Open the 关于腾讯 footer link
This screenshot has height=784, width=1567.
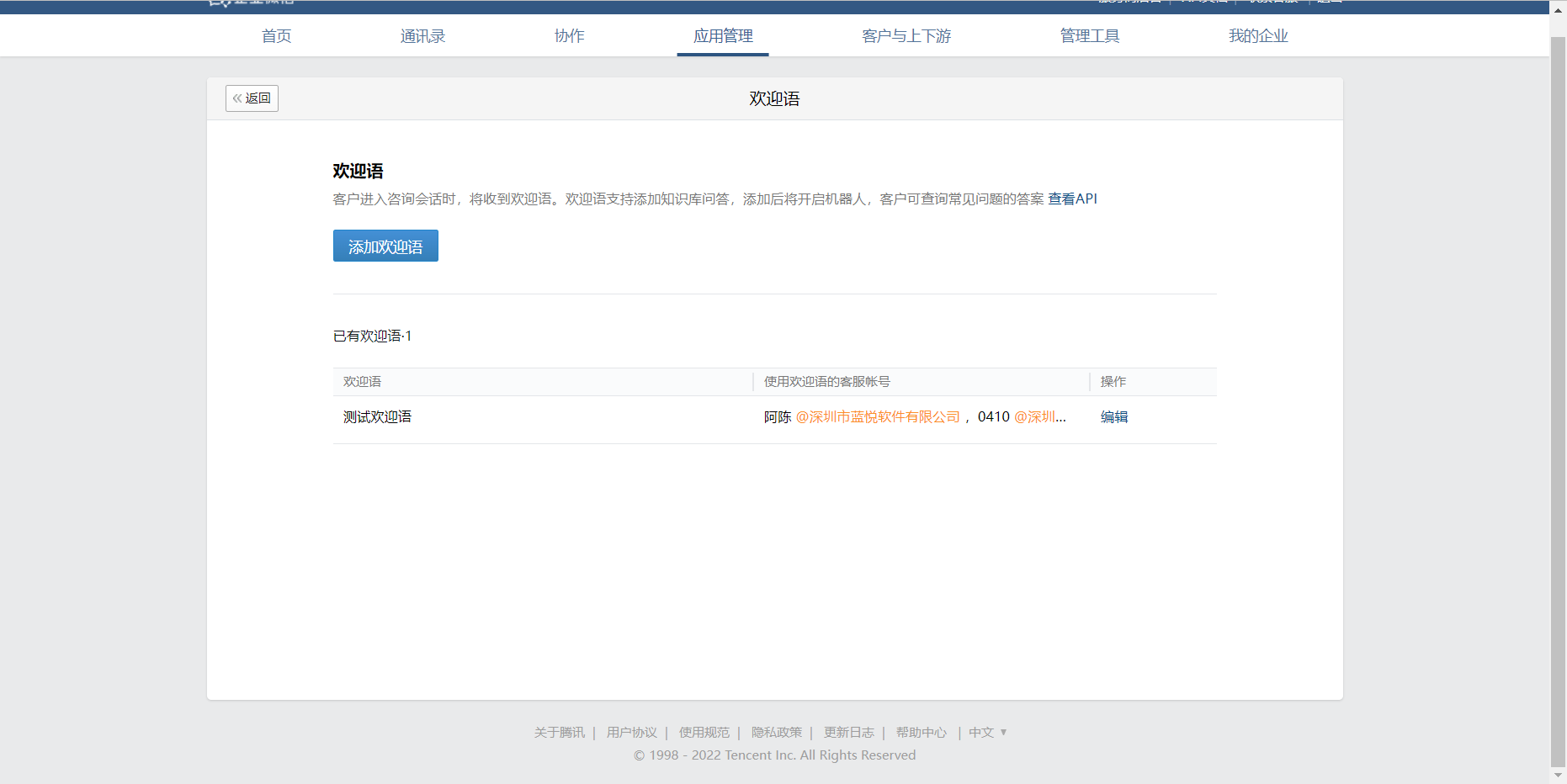[559, 733]
